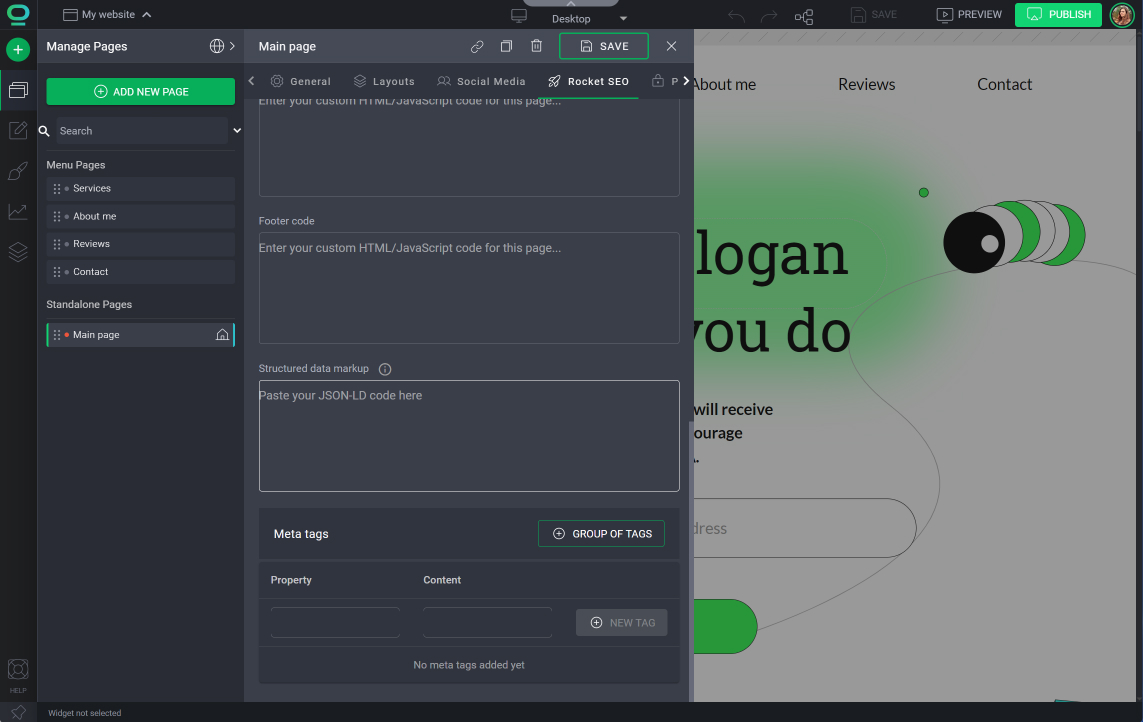Select the Services page in Menu Pages
This screenshot has height=722, width=1143.
(x=141, y=189)
